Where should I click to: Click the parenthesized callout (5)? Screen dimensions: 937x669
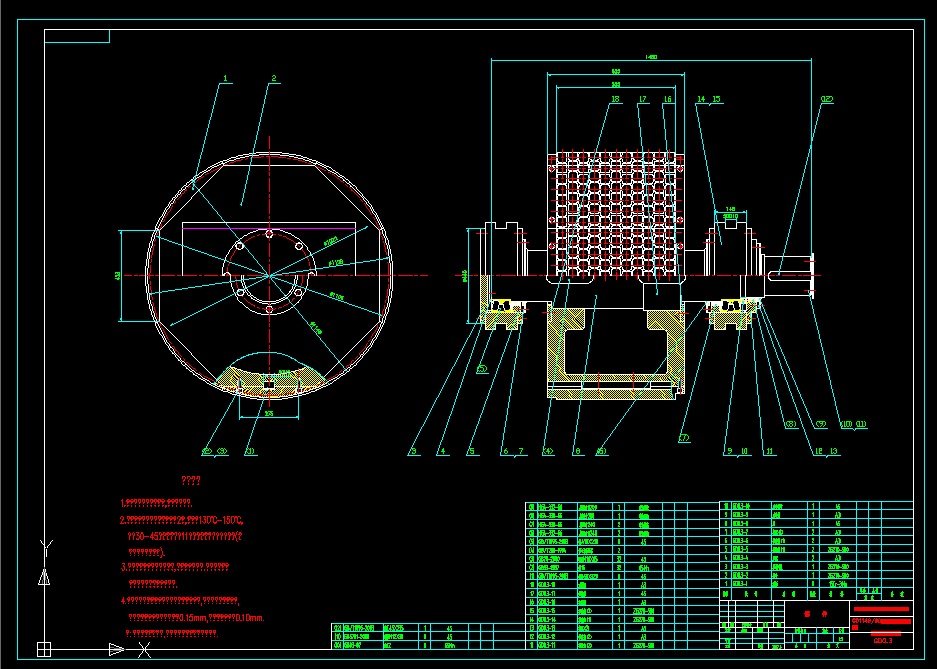coord(482,369)
